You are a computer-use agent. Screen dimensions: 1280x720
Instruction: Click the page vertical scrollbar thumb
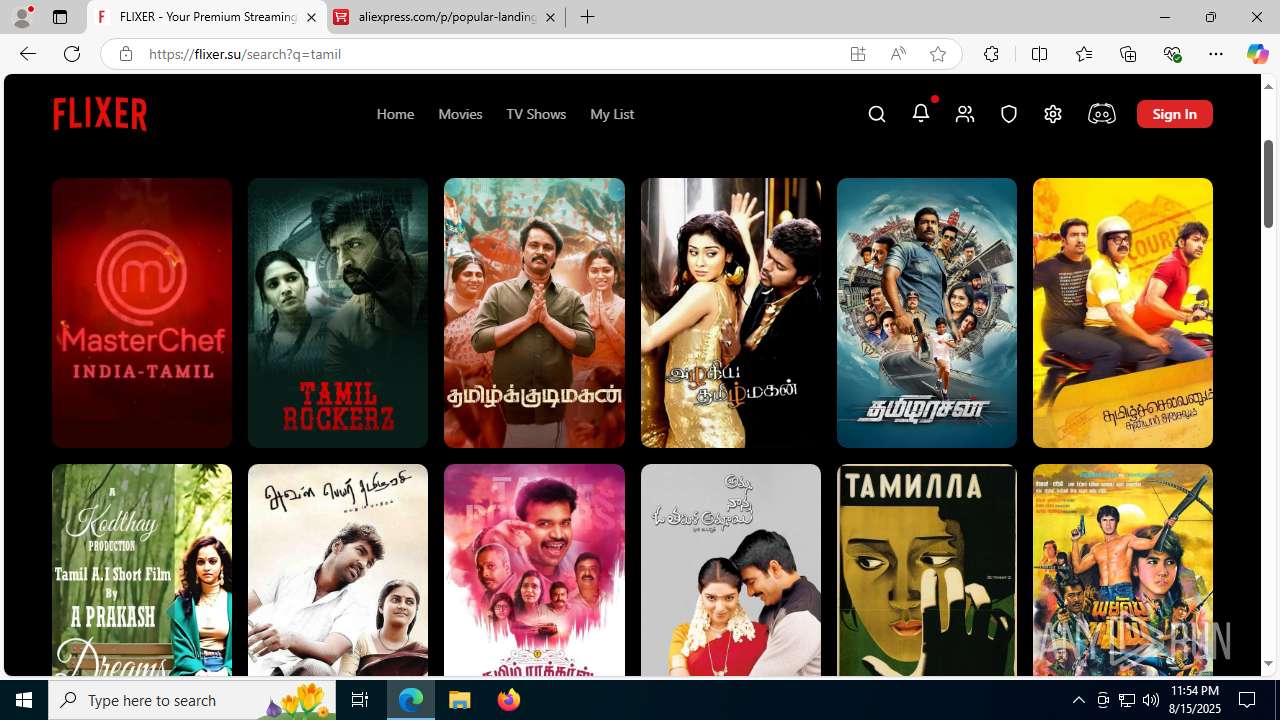point(1268,183)
